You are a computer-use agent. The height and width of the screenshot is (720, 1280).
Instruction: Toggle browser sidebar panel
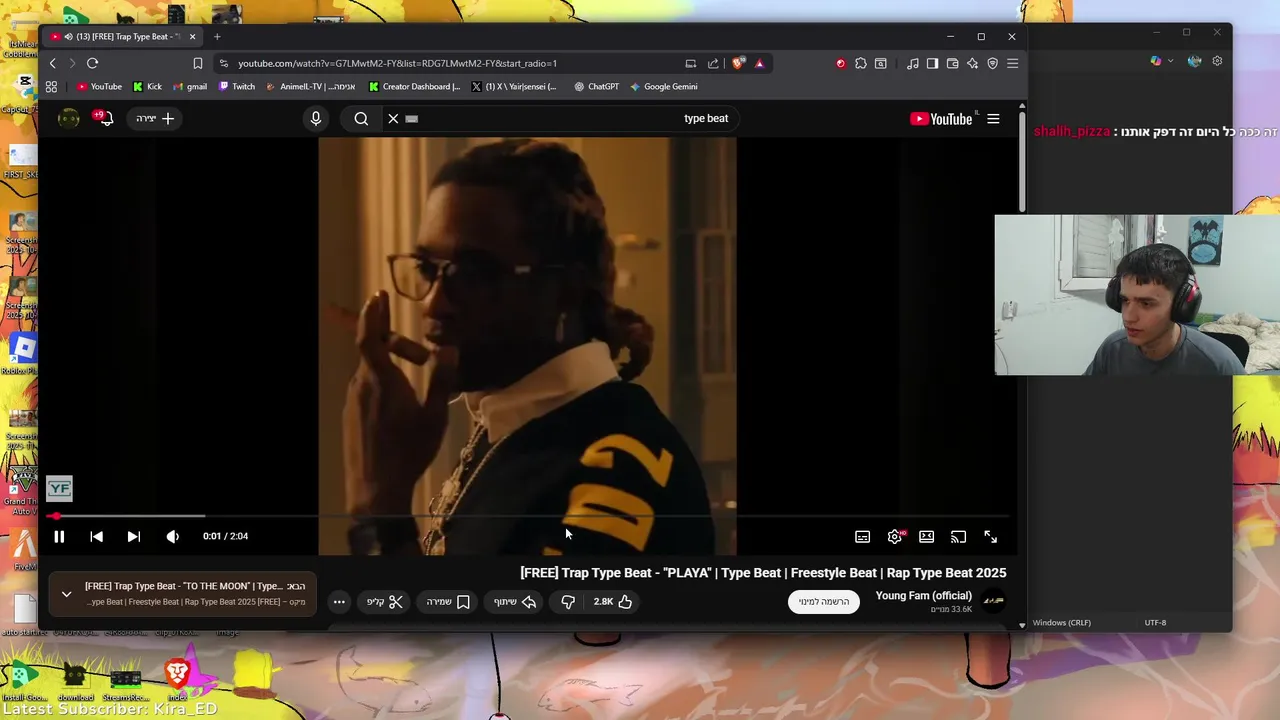click(x=932, y=63)
